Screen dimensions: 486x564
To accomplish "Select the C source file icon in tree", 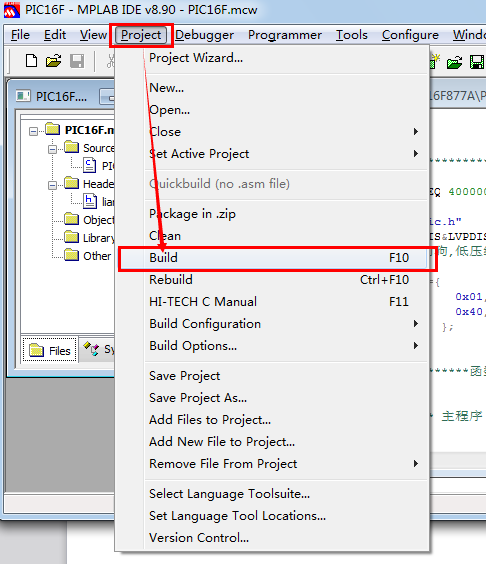I will (90, 165).
